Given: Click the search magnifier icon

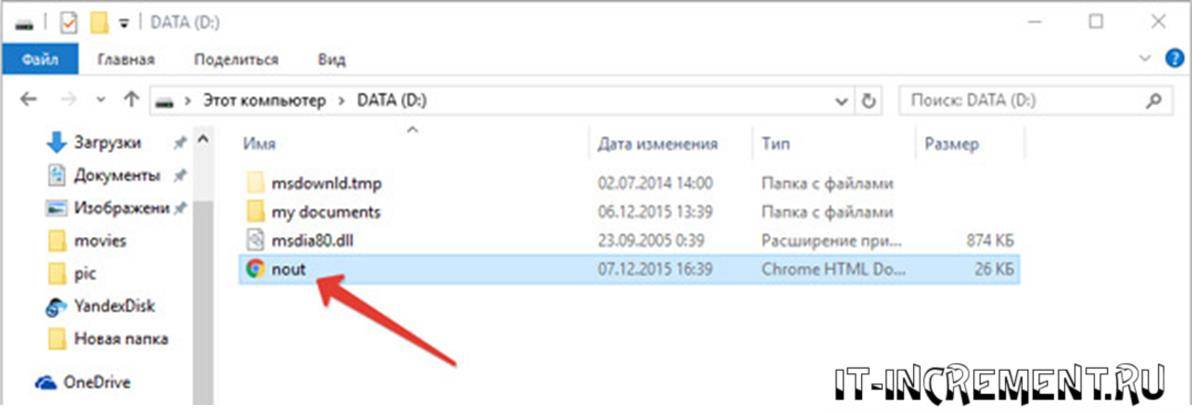Looking at the screenshot, I should tap(1153, 101).
